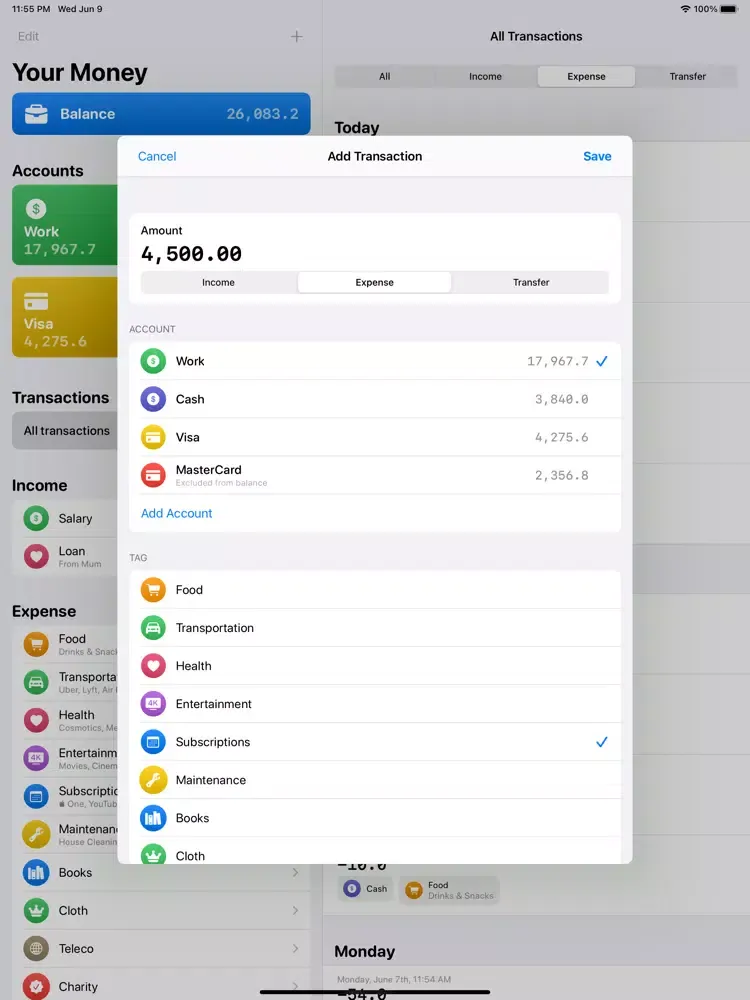Click the Balance briefcase icon

tap(36, 114)
